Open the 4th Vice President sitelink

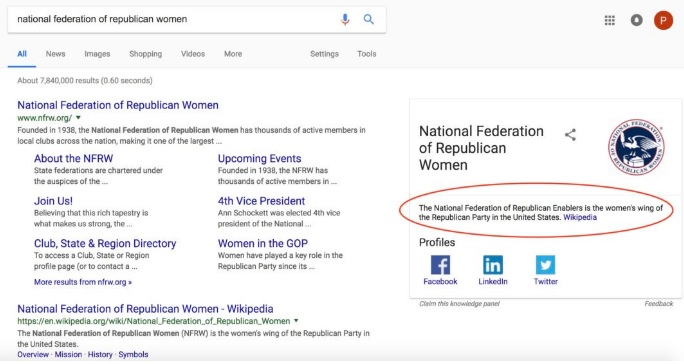click(261, 201)
